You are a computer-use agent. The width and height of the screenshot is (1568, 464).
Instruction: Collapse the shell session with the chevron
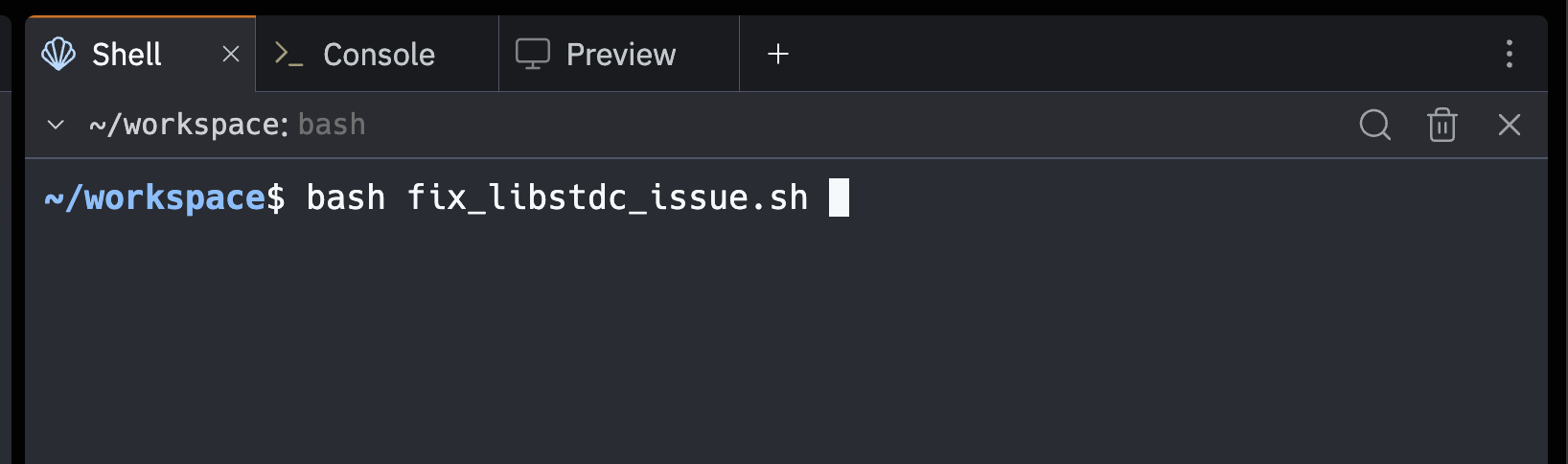(x=56, y=125)
